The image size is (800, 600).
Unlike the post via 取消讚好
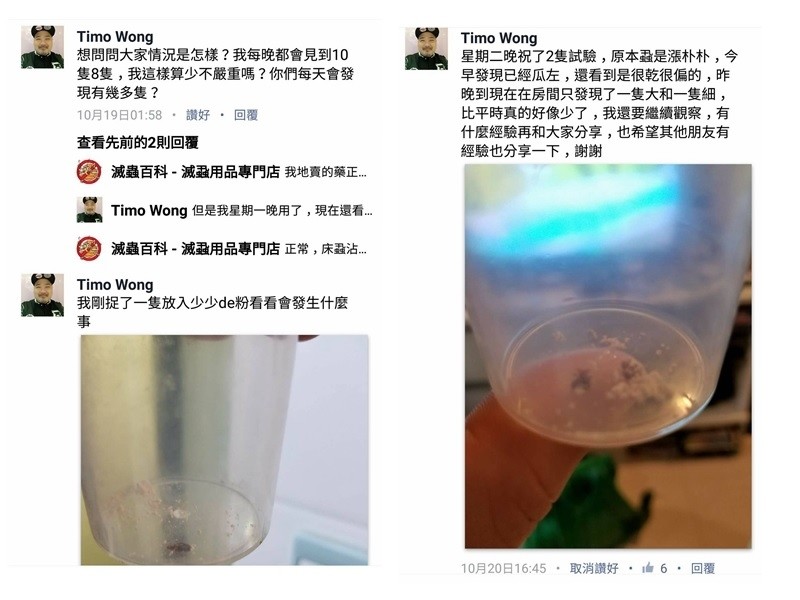[x=594, y=568]
